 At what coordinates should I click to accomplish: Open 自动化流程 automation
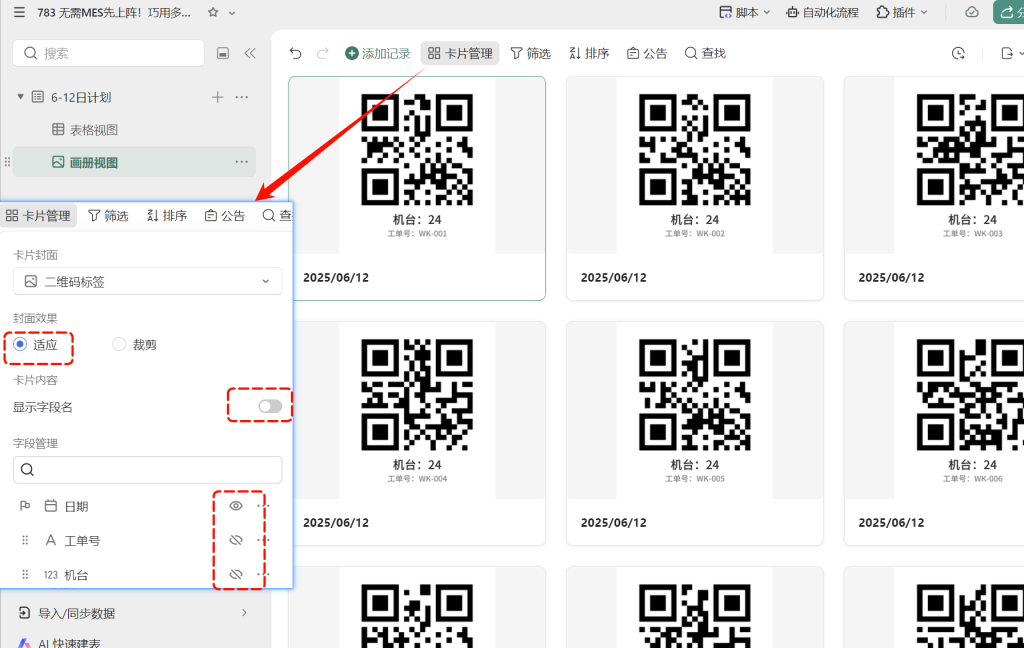tap(822, 12)
